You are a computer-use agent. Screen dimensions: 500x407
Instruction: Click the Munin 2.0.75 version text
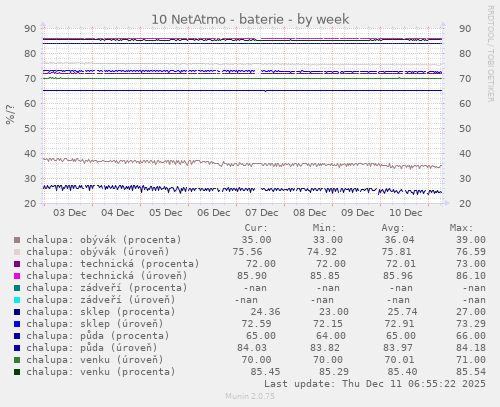pos(250,396)
